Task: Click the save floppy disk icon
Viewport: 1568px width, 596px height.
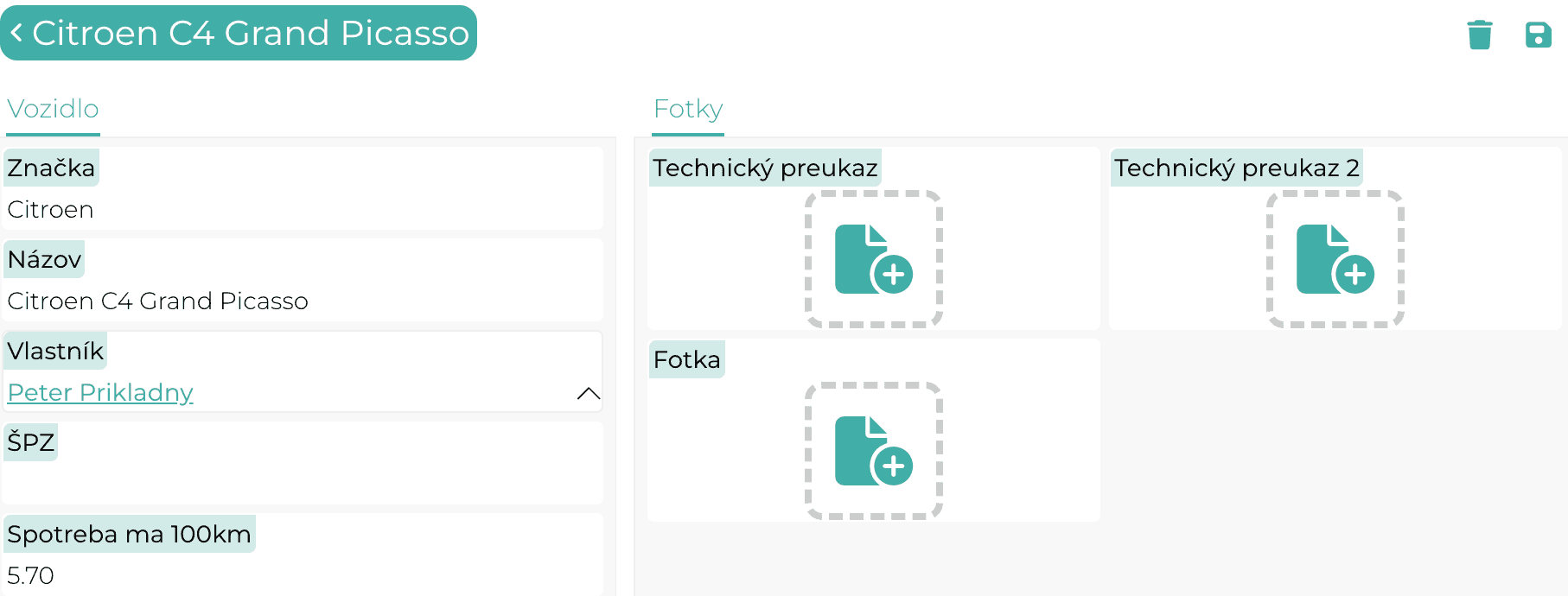Action: 1539,35
